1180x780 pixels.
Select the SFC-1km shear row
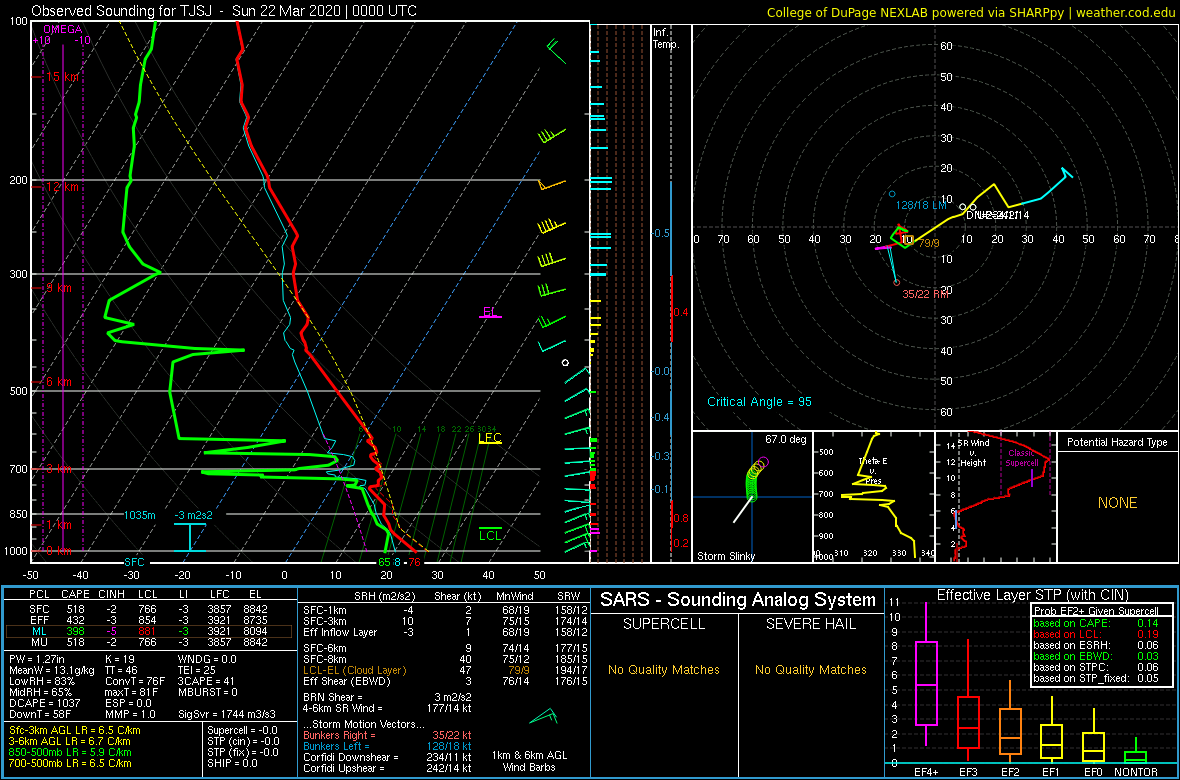point(444,610)
